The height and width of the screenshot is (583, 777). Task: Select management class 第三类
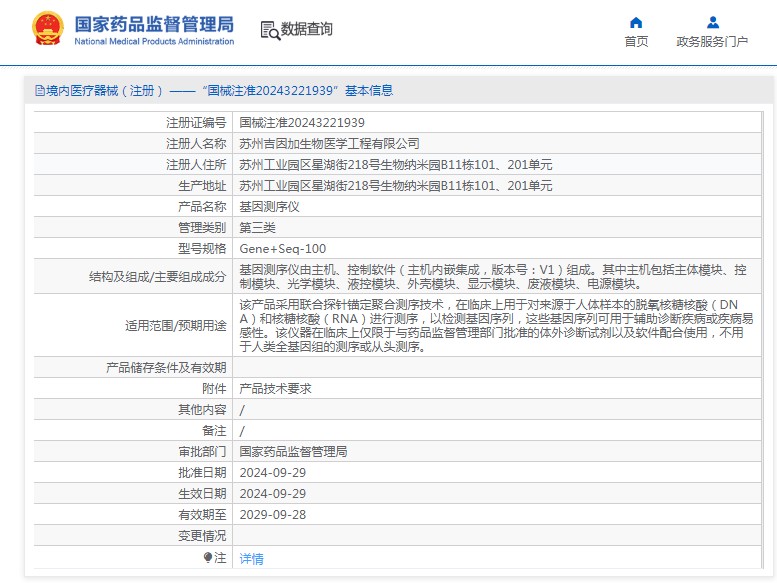pos(257,228)
